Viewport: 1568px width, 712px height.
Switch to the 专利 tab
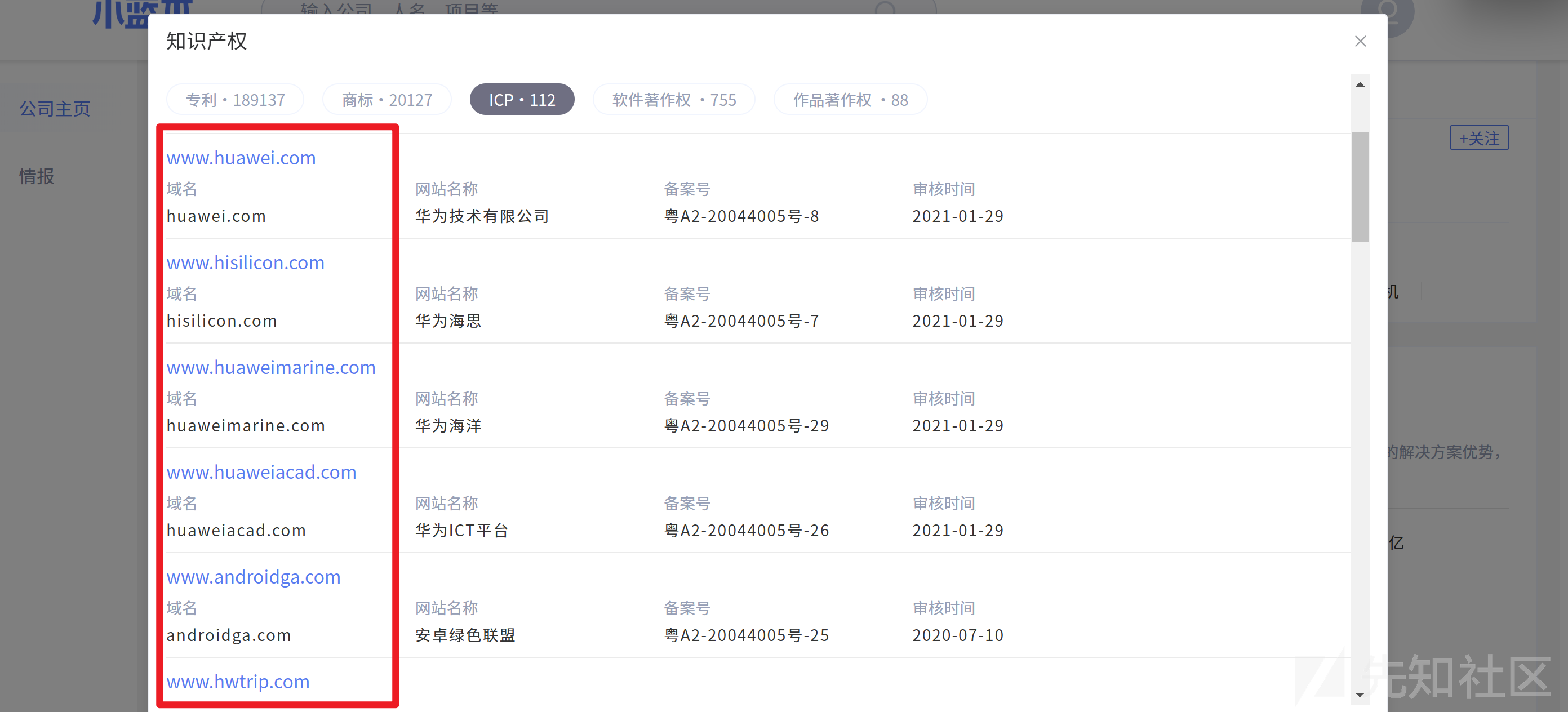point(235,99)
